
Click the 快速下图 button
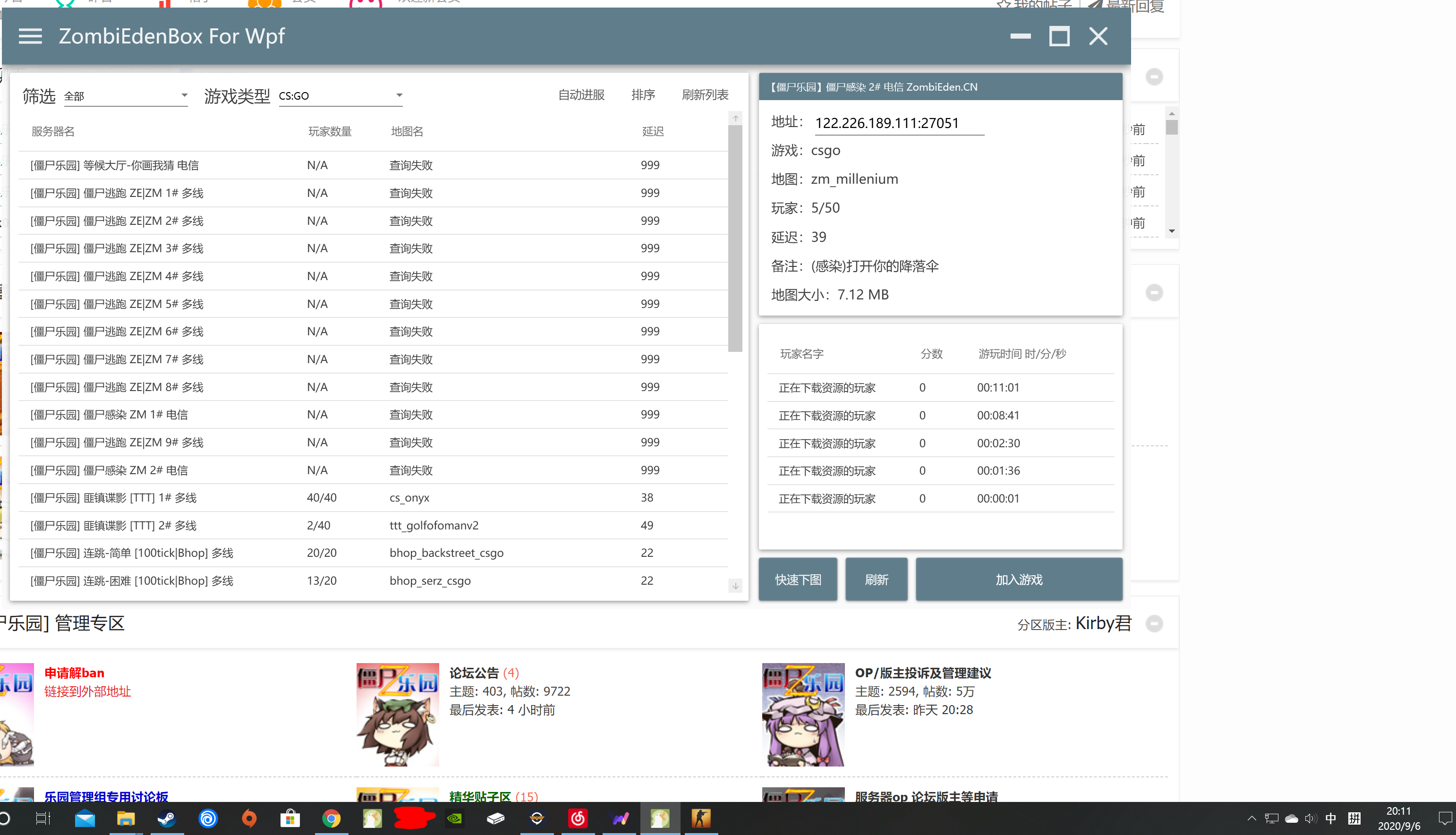[x=798, y=580]
